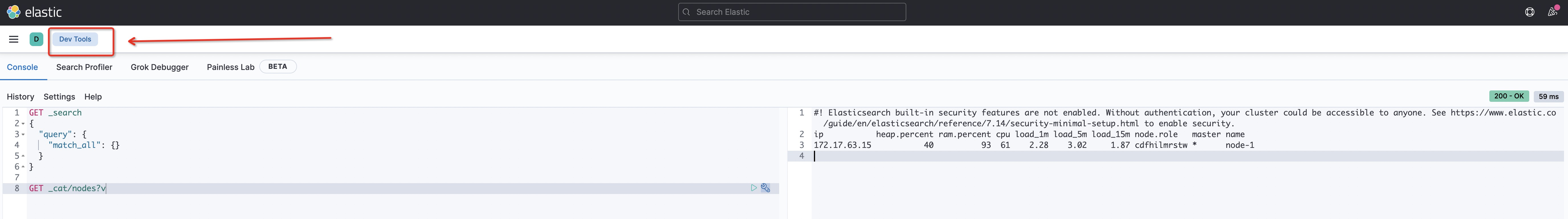Click the Dev Tools breadcrumb
This screenshot has height=219, width=1568.
(x=75, y=39)
